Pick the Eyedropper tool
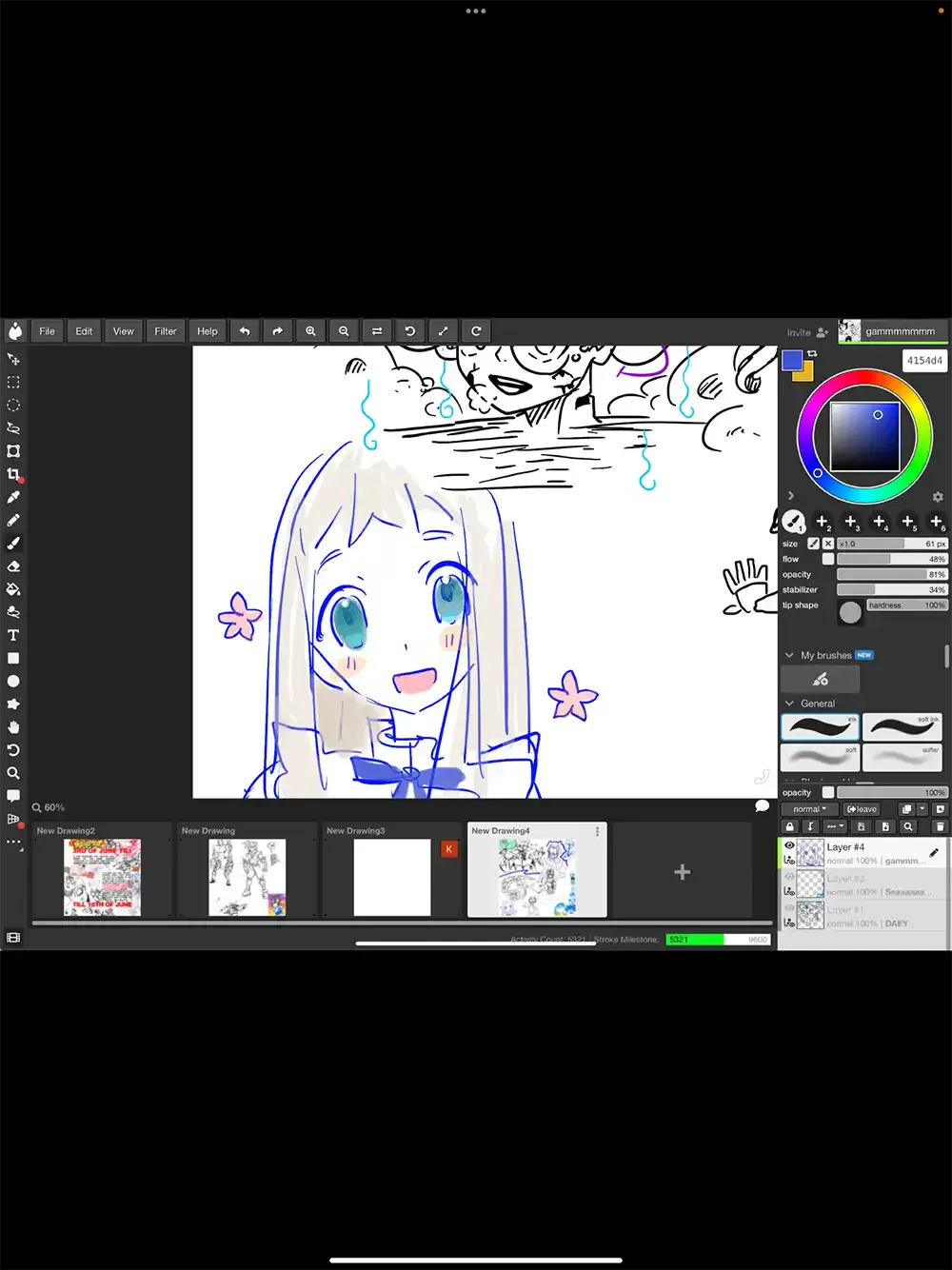 pyautogui.click(x=13, y=497)
